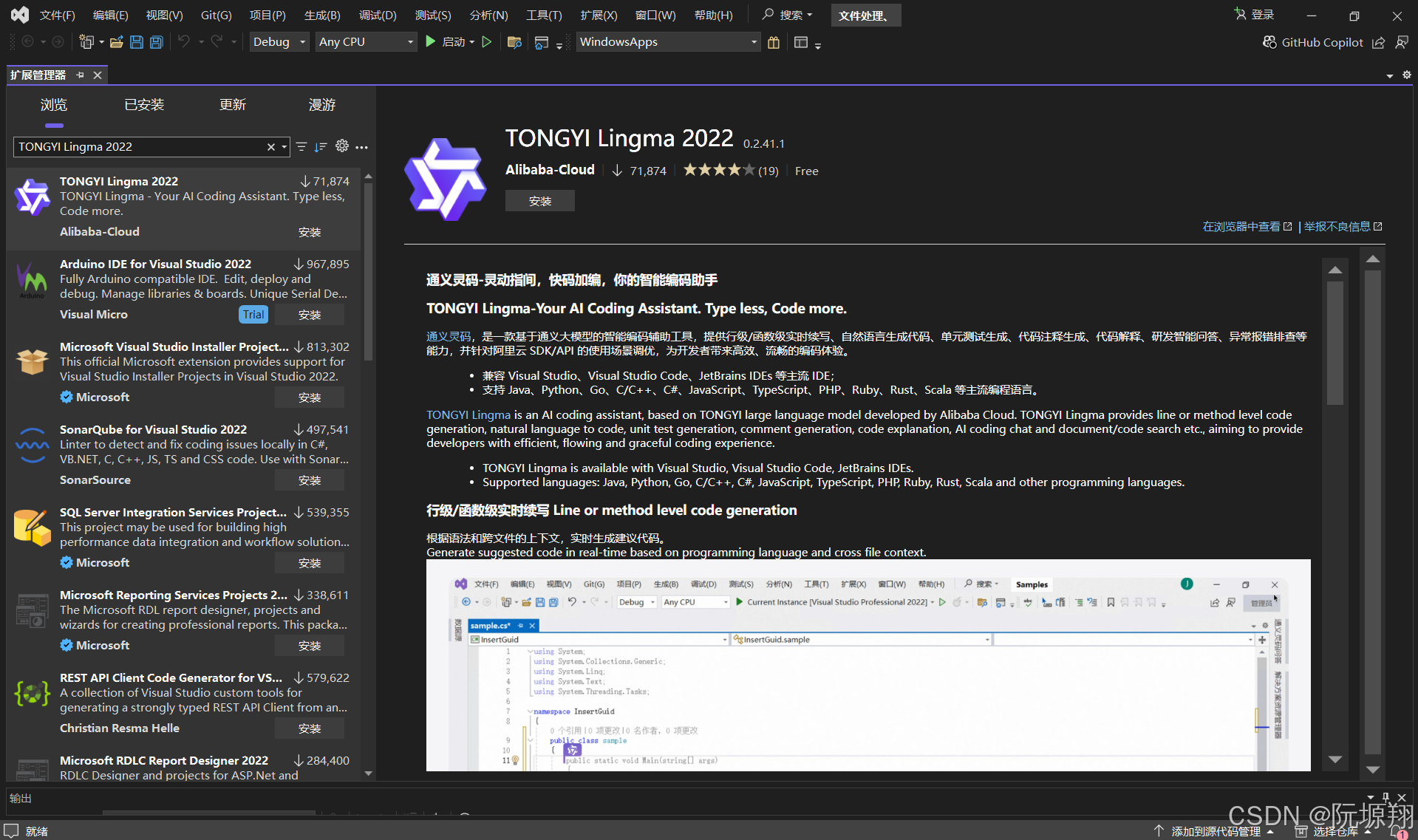1418x840 pixels.
Task: Click the sort order icon
Action: click(x=321, y=147)
